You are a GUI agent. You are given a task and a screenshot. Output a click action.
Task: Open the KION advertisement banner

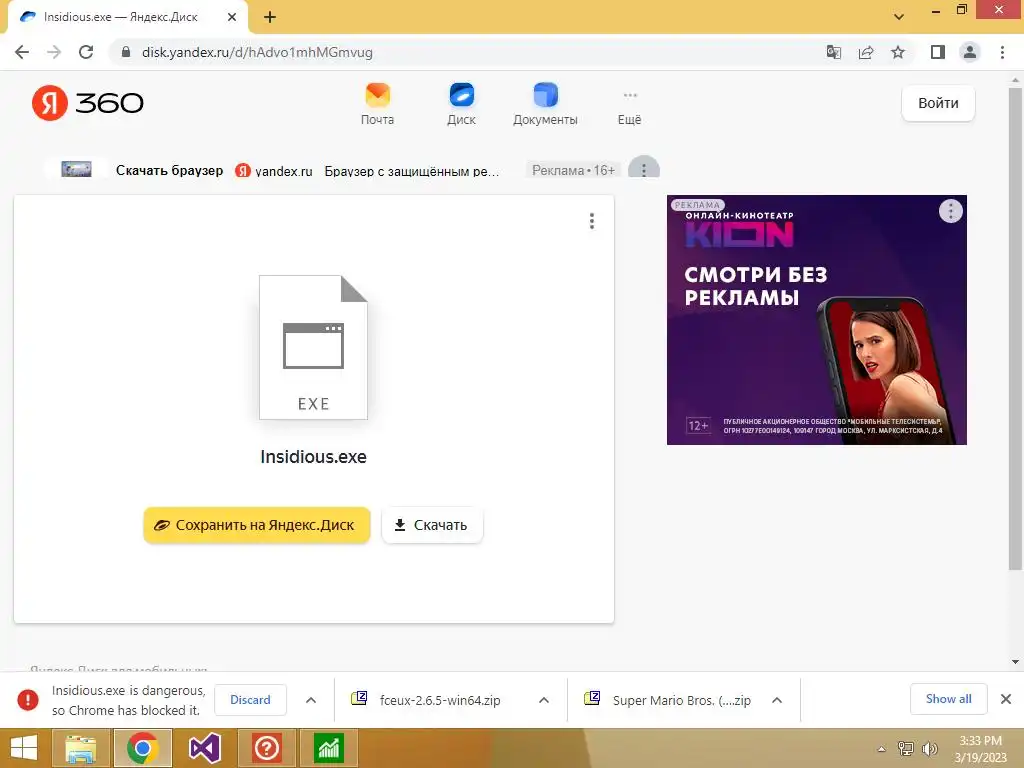816,320
